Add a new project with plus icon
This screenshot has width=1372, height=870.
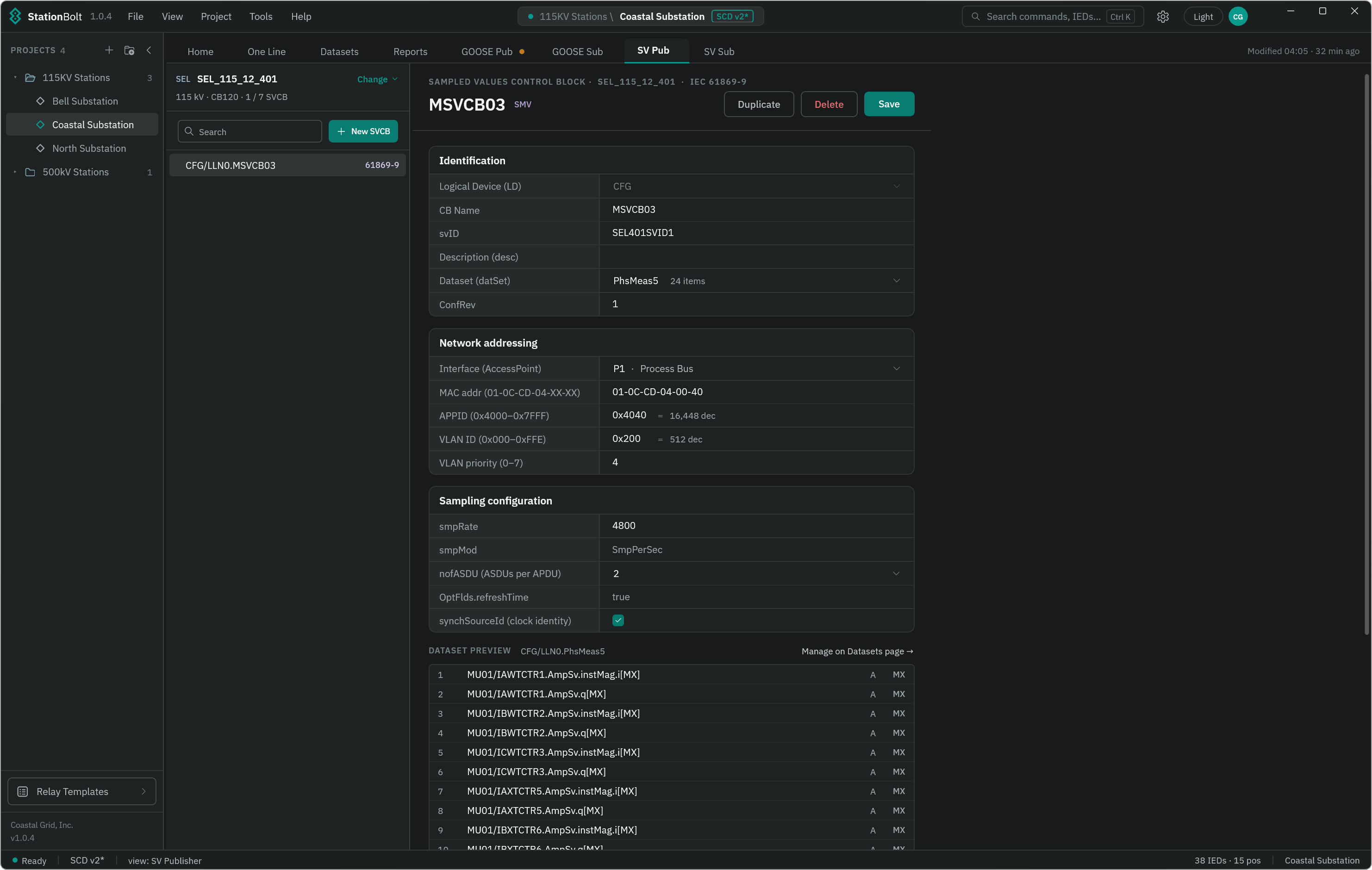point(109,50)
